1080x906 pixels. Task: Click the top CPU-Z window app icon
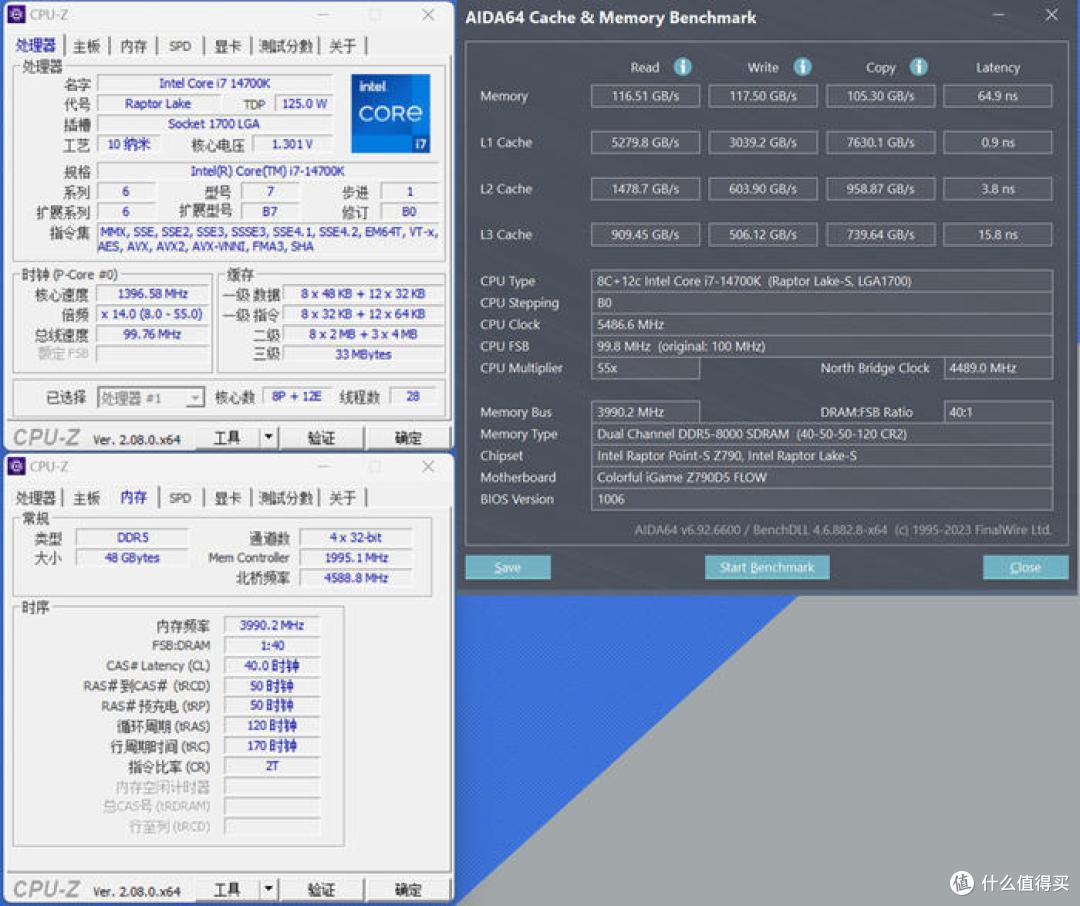[x=16, y=14]
